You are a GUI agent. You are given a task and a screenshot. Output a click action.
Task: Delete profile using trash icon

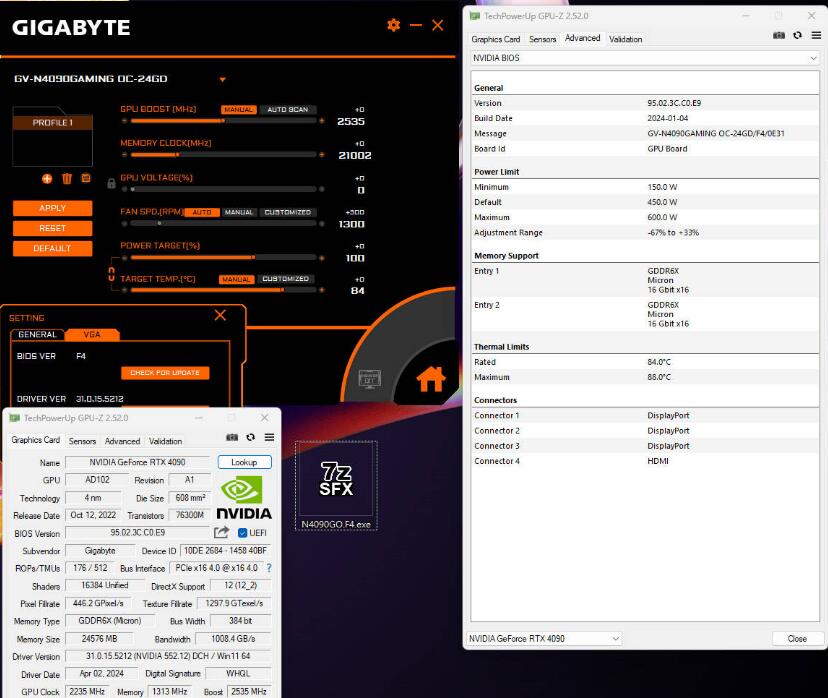(67, 178)
